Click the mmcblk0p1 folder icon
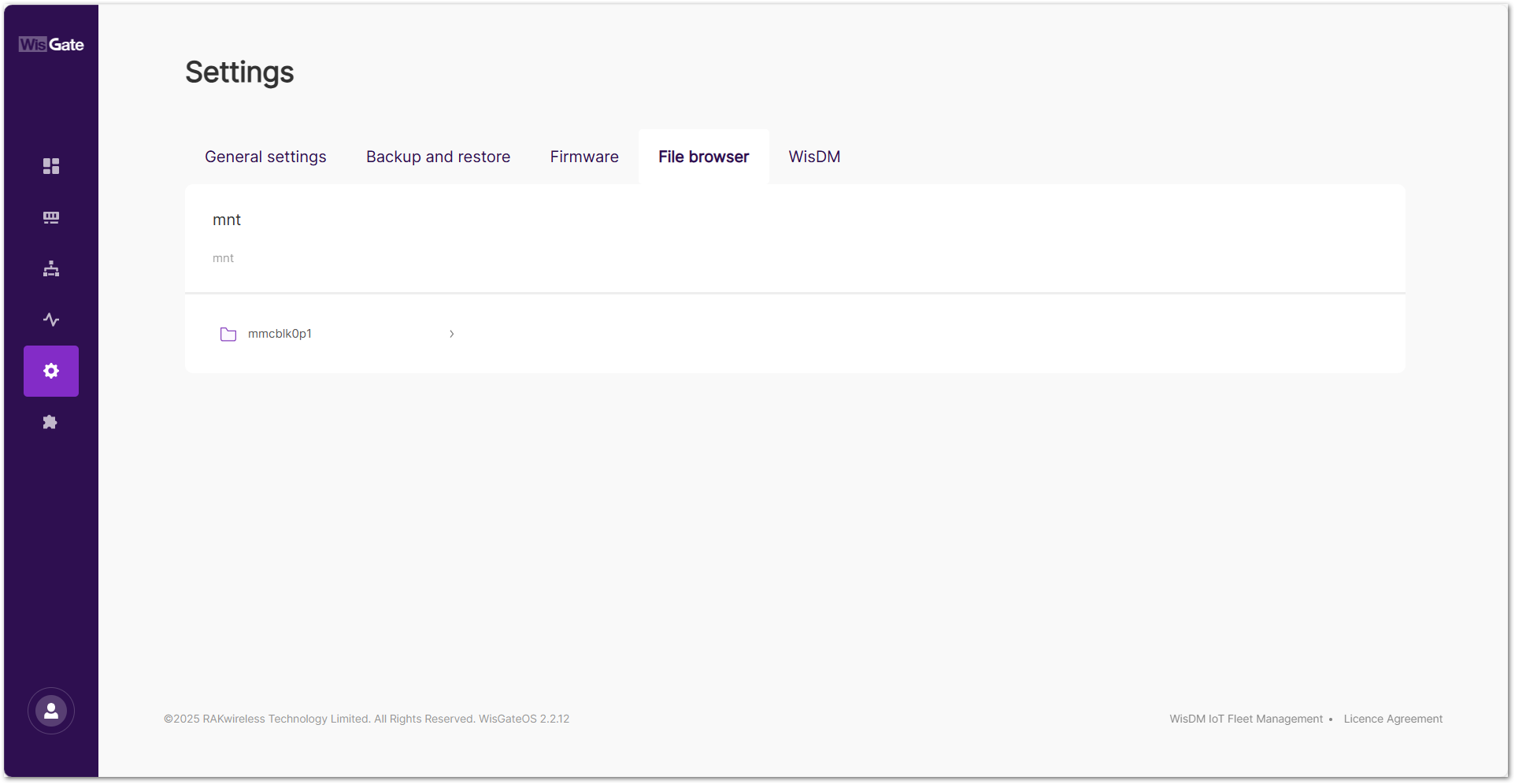This screenshot has width=1515, height=784. 228,334
